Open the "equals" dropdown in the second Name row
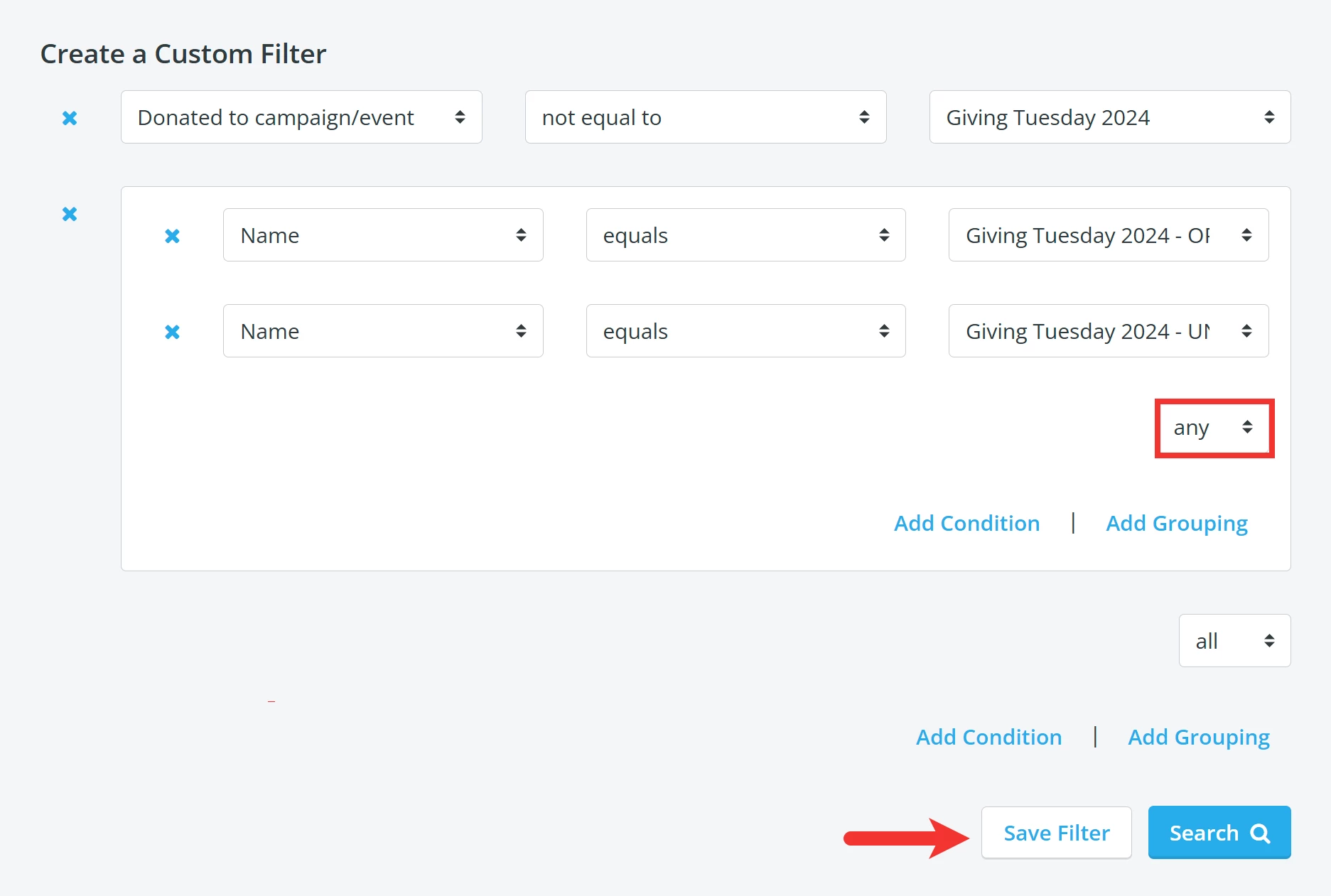The image size is (1331, 896). (745, 331)
